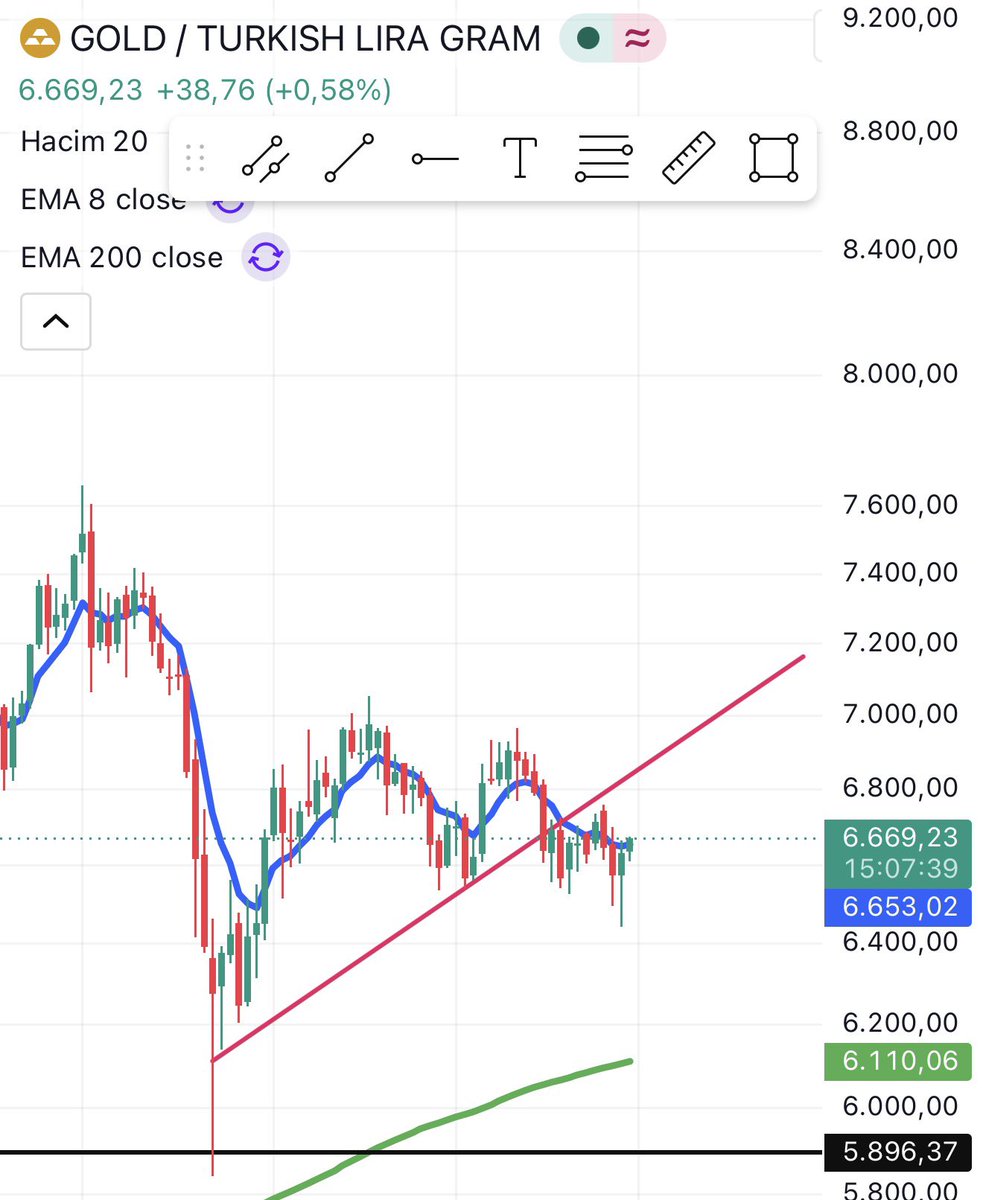Click the 7.600,00 price scale label
This screenshot has width=983, height=1200.
901,504
